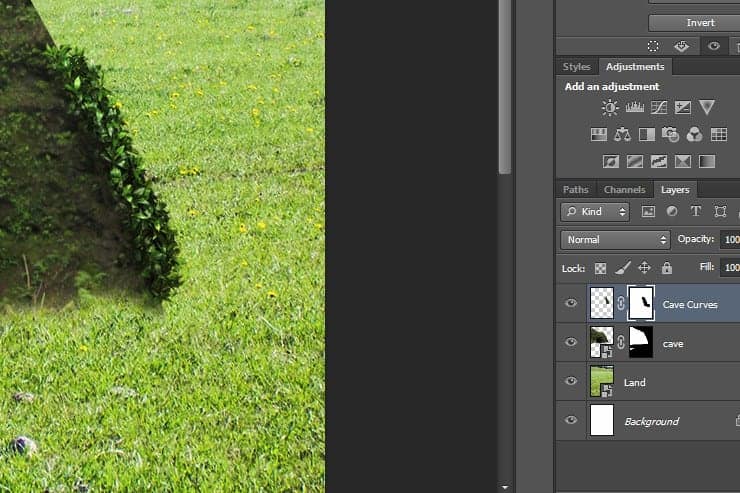Select the Adjustments tab
The width and height of the screenshot is (740, 493).
pyautogui.click(x=635, y=67)
